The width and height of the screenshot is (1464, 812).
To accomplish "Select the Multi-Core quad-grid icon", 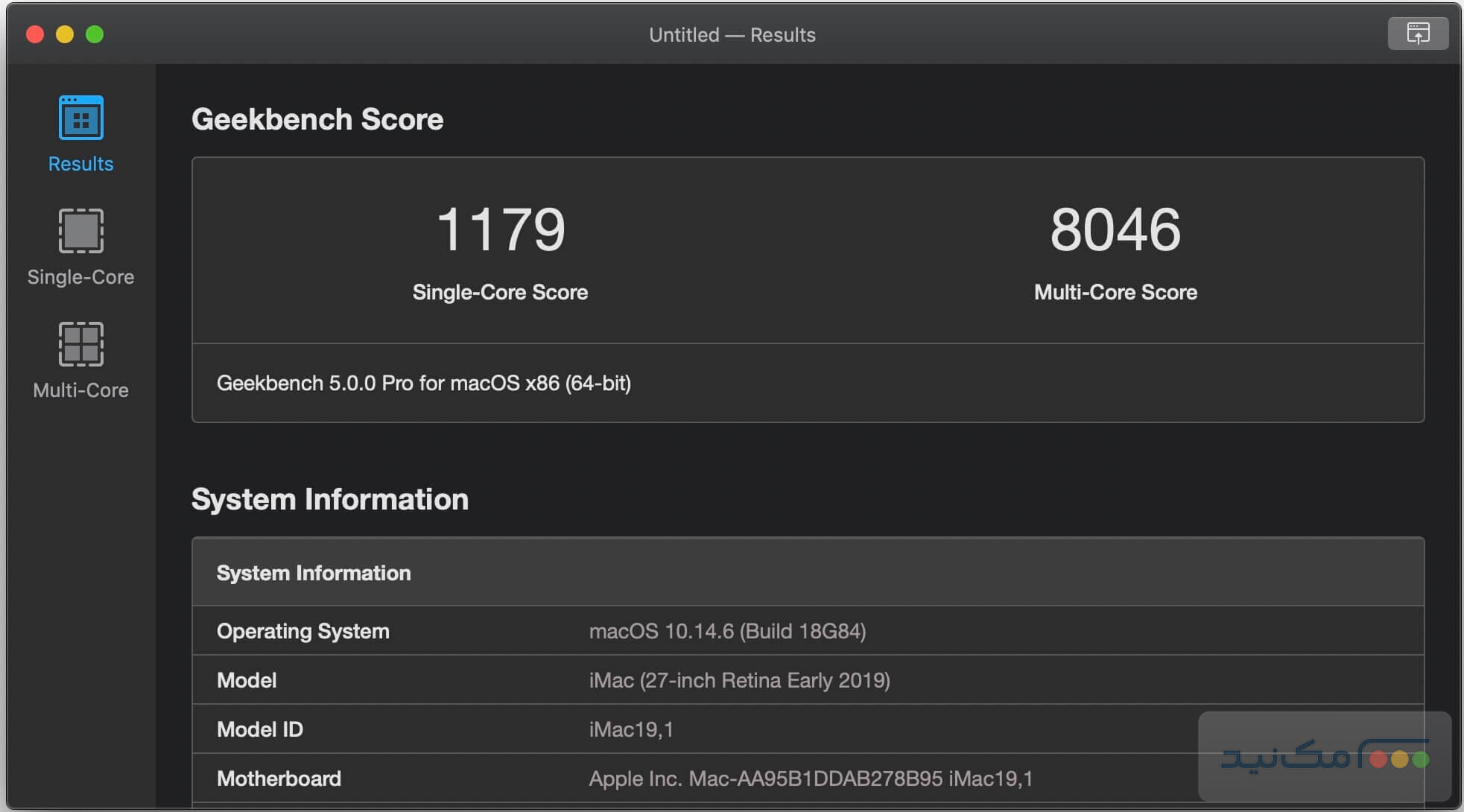I will (80, 344).
